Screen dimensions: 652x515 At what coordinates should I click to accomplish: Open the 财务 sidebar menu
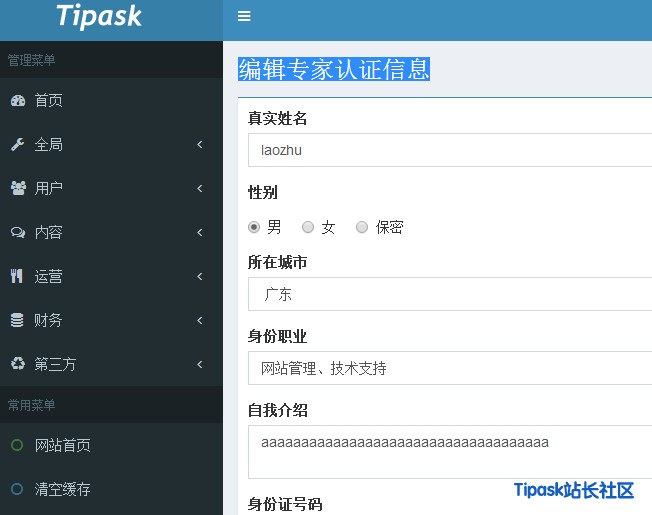[x=111, y=320]
